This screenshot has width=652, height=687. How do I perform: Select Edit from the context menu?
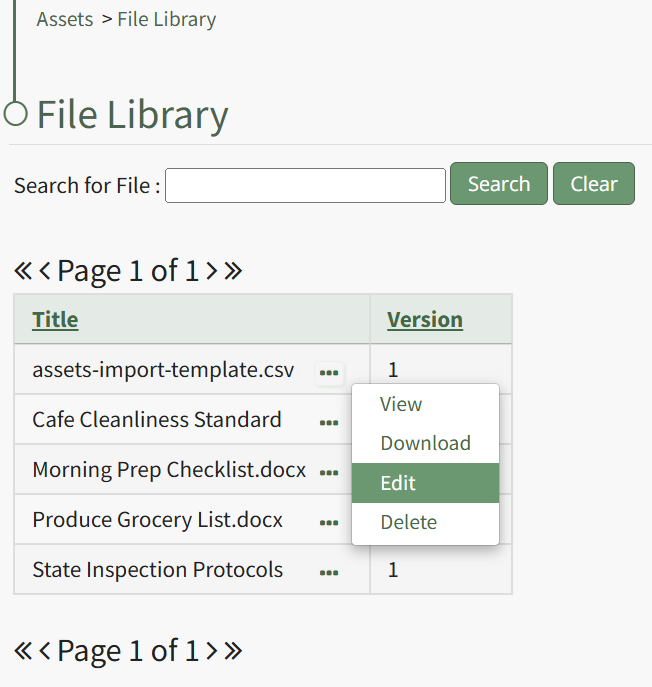click(398, 483)
